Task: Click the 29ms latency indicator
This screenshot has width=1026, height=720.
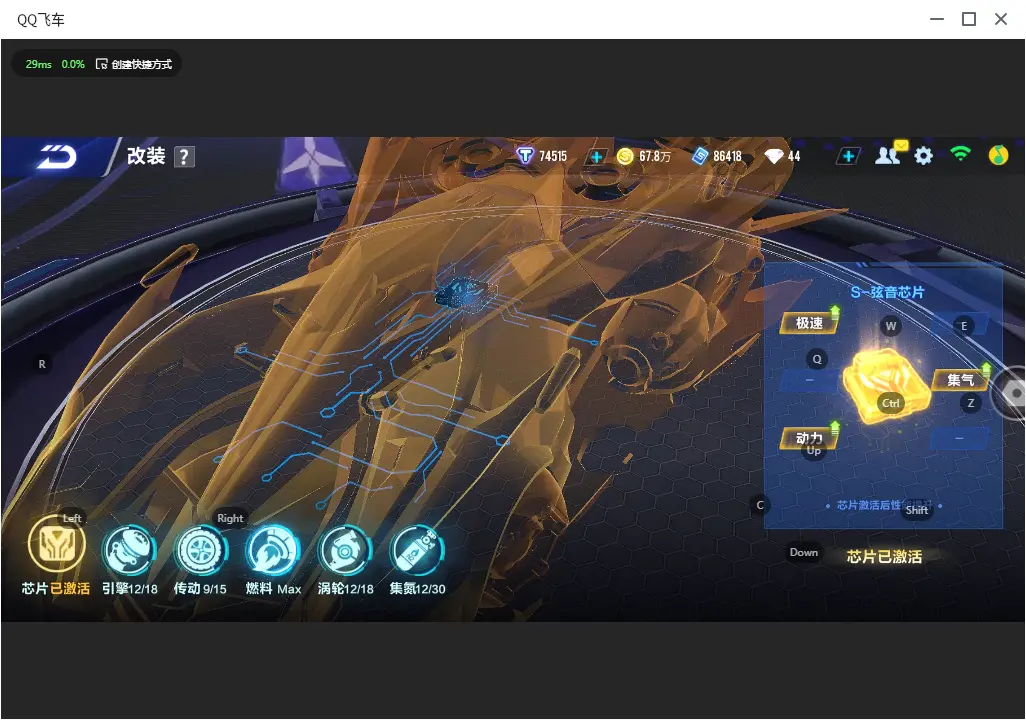Action: click(x=39, y=64)
